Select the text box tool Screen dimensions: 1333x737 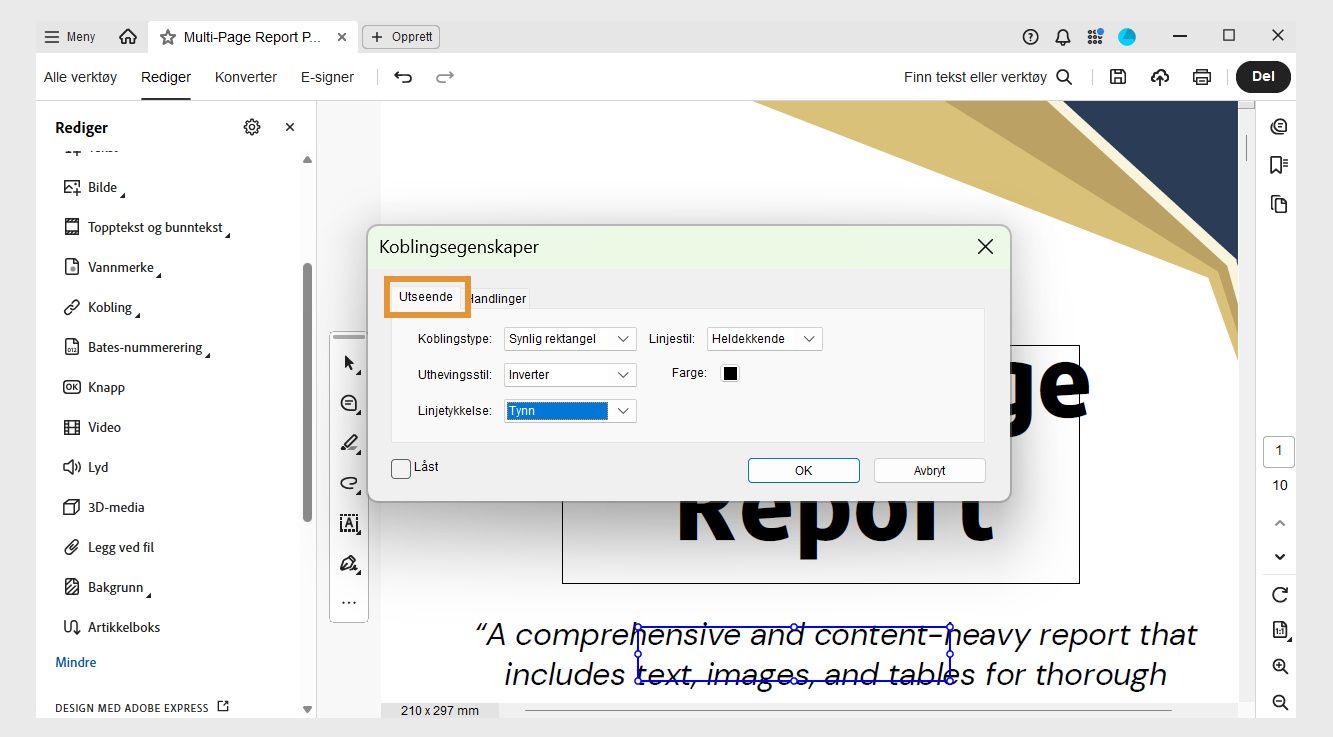pyautogui.click(x=349, y=523)
